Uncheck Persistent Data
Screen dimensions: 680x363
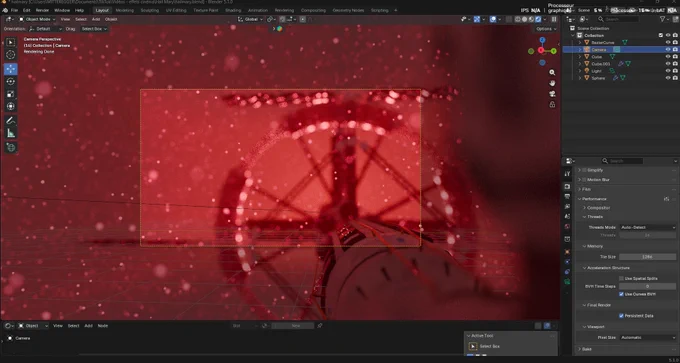(621, 316)
